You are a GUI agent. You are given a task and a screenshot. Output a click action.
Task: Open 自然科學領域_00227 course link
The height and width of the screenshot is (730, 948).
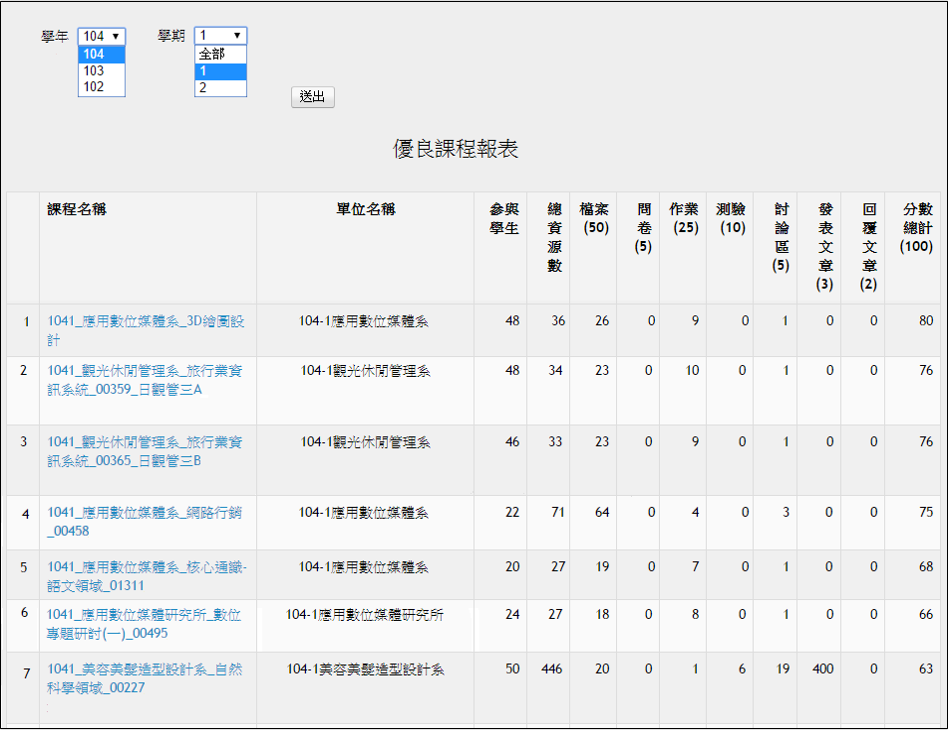click(x=145, y=669)
